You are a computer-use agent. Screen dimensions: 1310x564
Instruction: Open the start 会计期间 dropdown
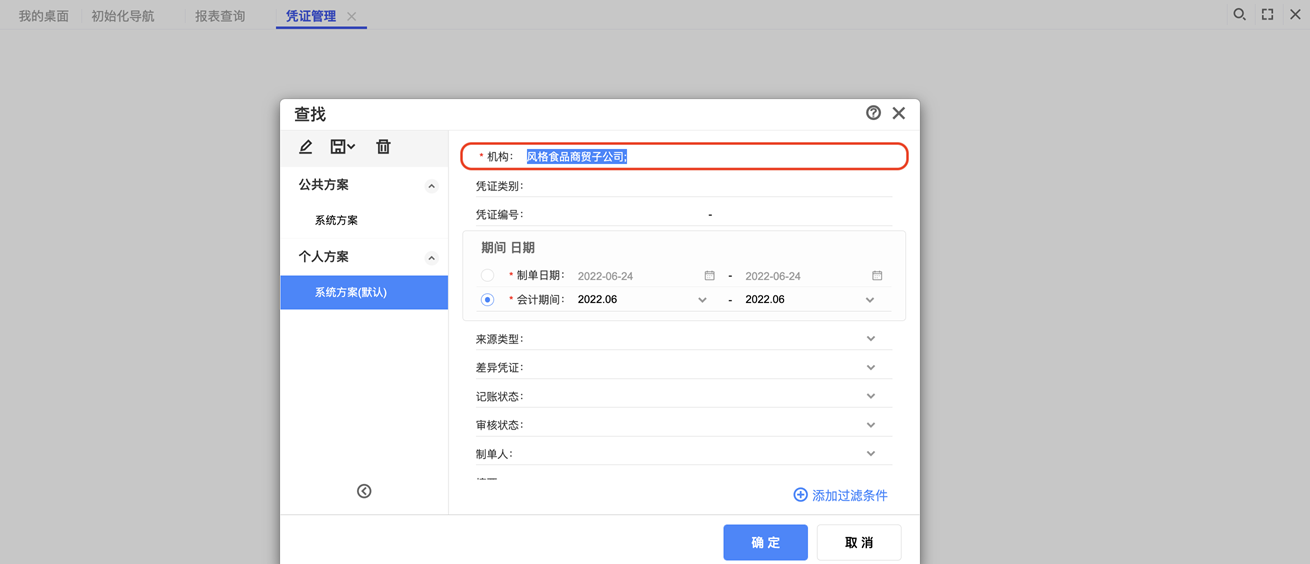[x=702, y=300]
